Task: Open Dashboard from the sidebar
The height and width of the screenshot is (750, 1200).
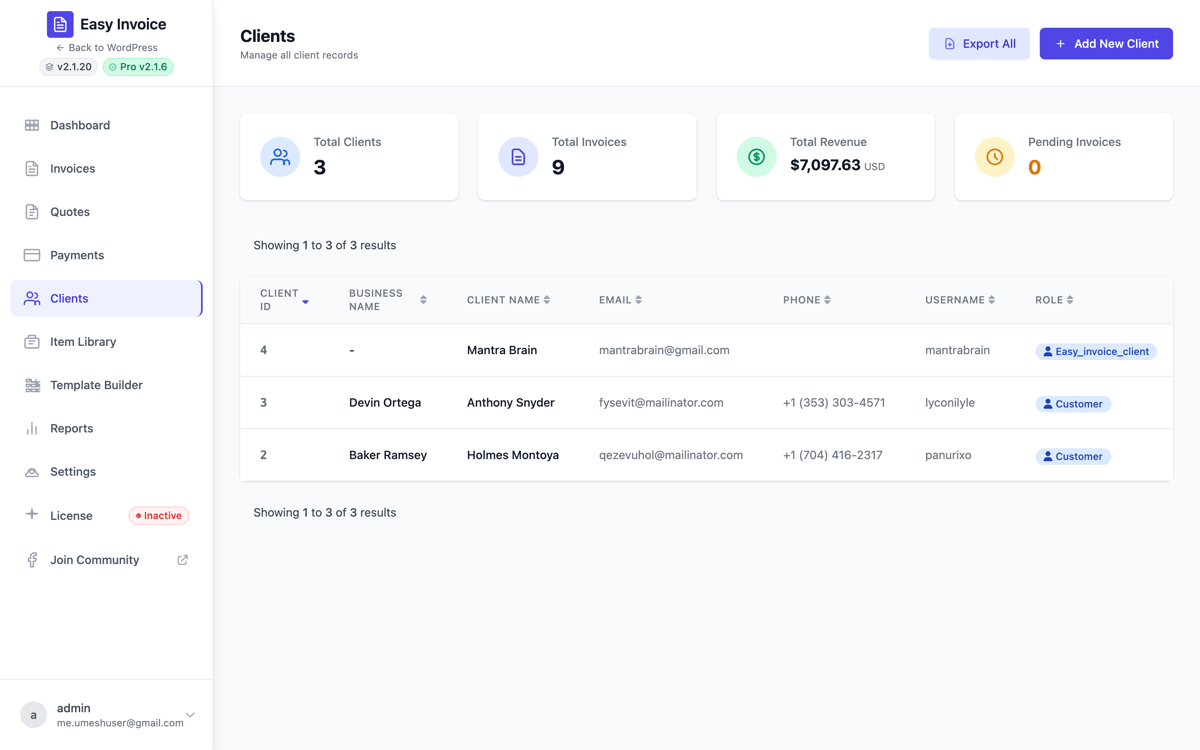Action: (106, 125)
